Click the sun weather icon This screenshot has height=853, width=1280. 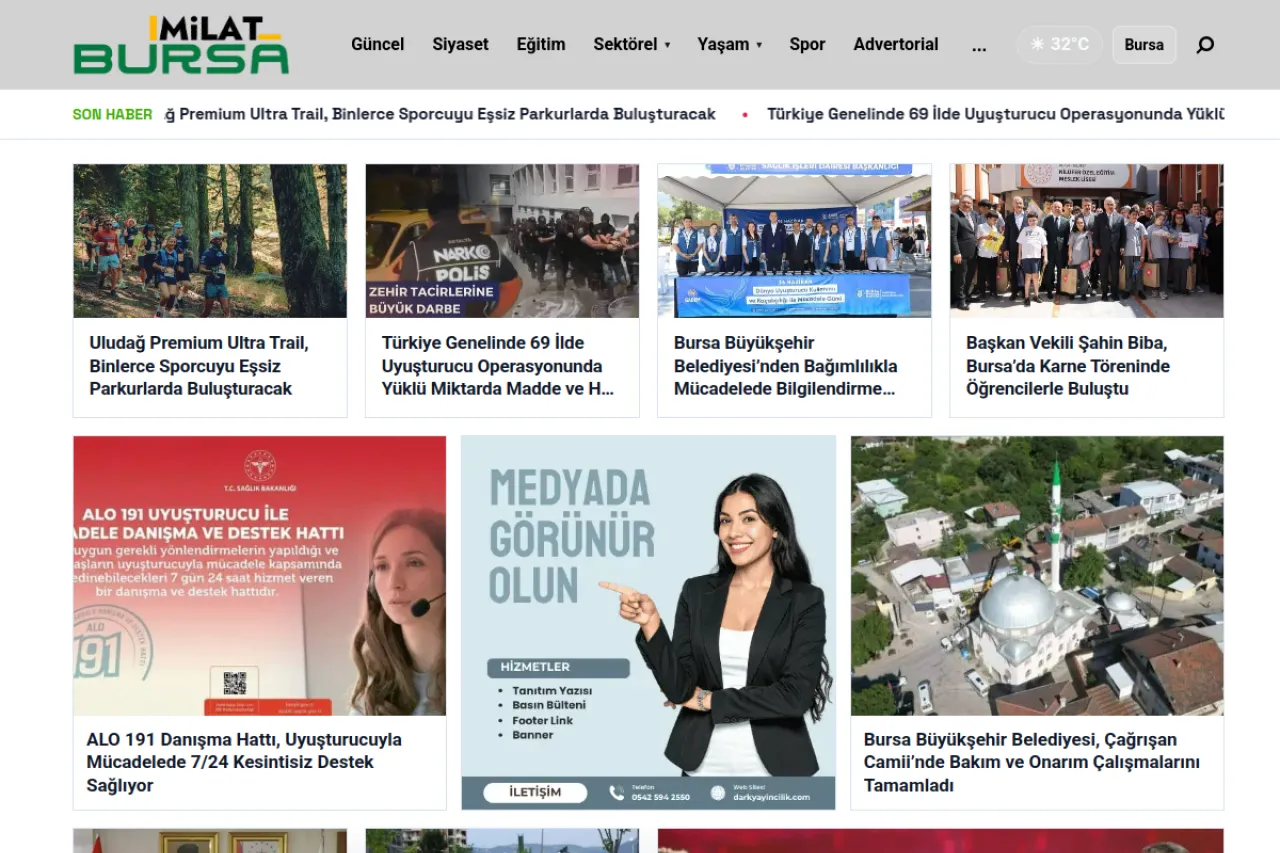1037,44
